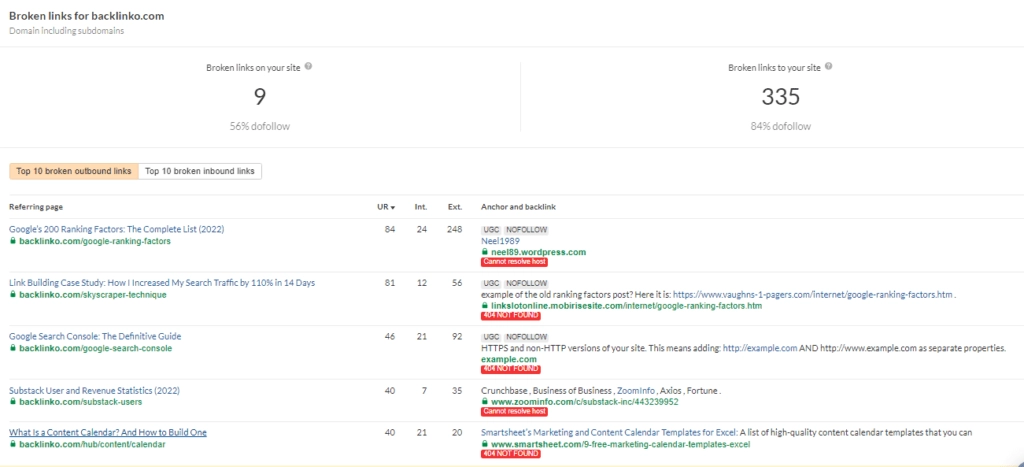
Task: Click lock icon before backlinko.com/google-ranking-factors
Action: [x=13, y=241]
